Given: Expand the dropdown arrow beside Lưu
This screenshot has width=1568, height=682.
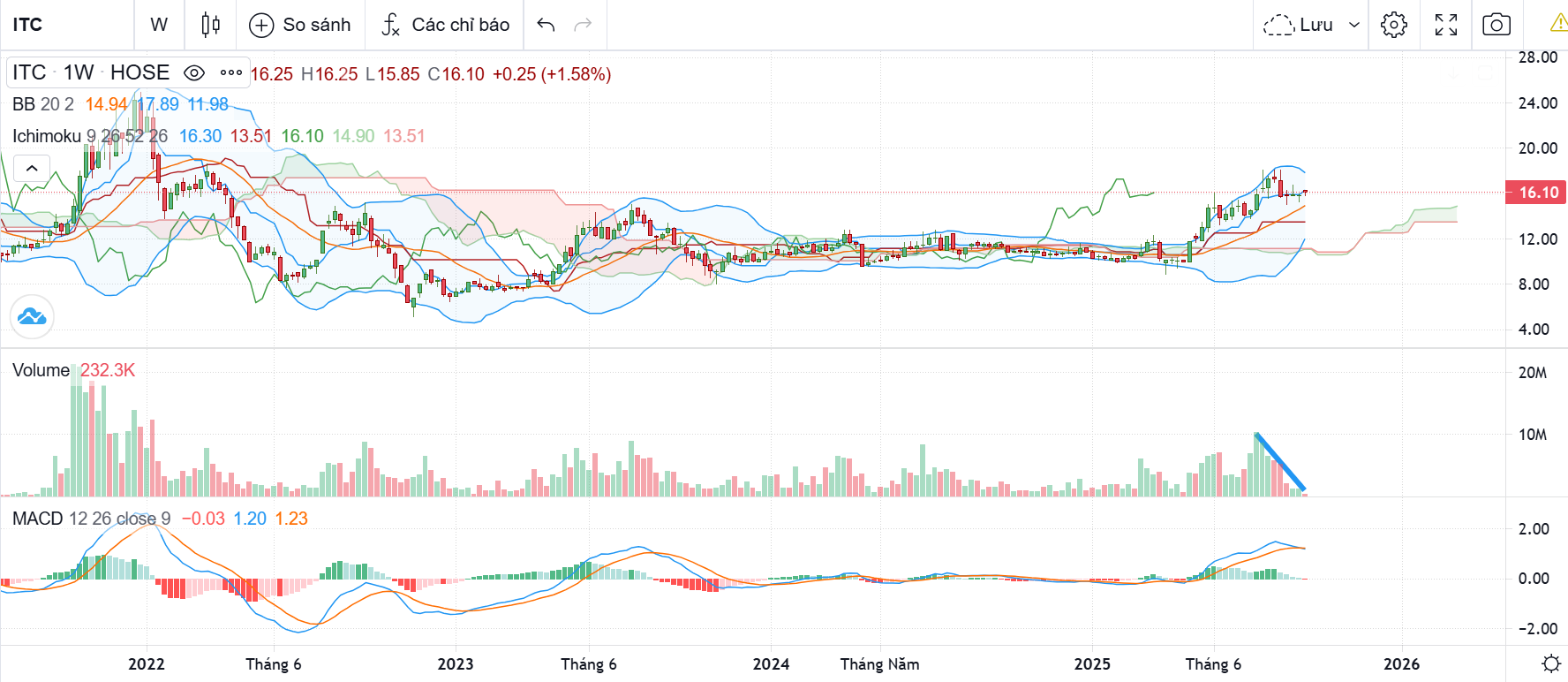Looking at the screenshot, I should coord(1353,25).
